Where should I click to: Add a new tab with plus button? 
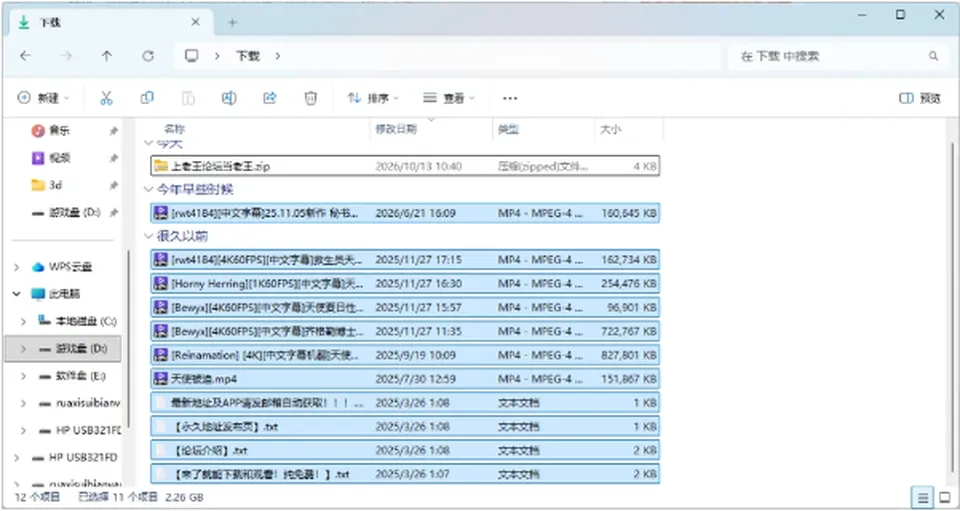pyautogui.click(x=232, y=23)
